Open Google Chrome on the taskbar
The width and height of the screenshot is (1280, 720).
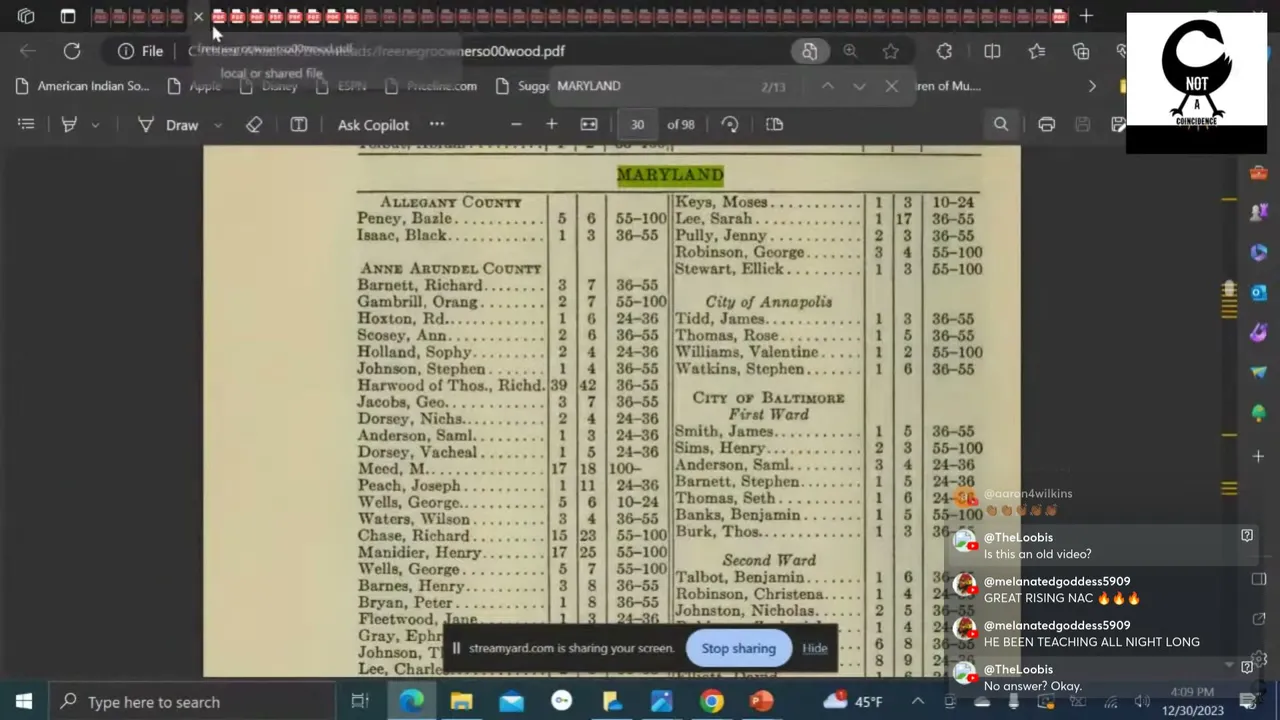(711, 702)
